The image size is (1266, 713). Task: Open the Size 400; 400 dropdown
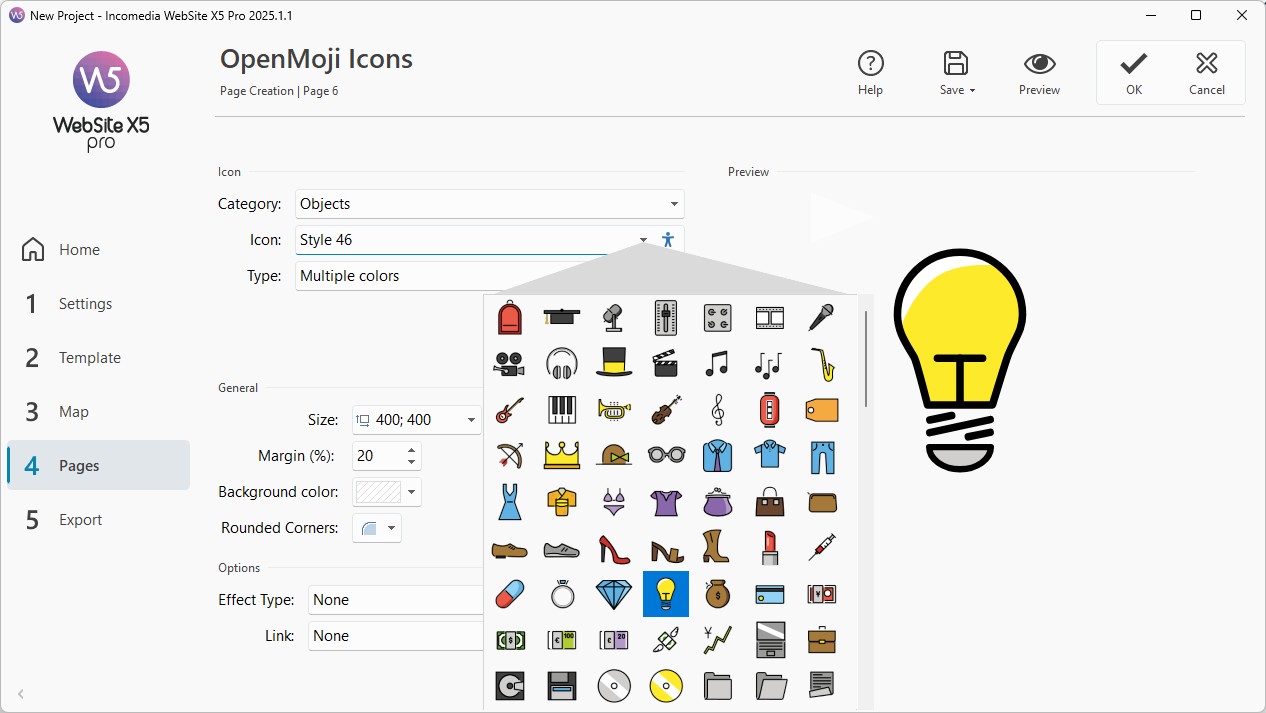(417, 420)
